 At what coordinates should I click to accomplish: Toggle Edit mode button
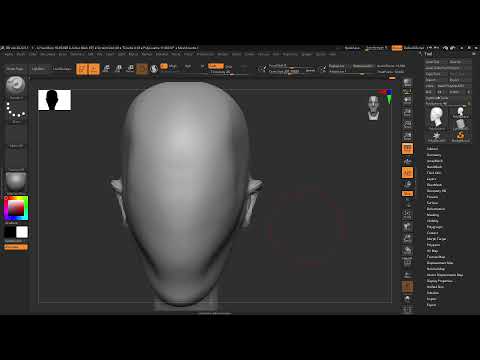(x=82, y=69)
